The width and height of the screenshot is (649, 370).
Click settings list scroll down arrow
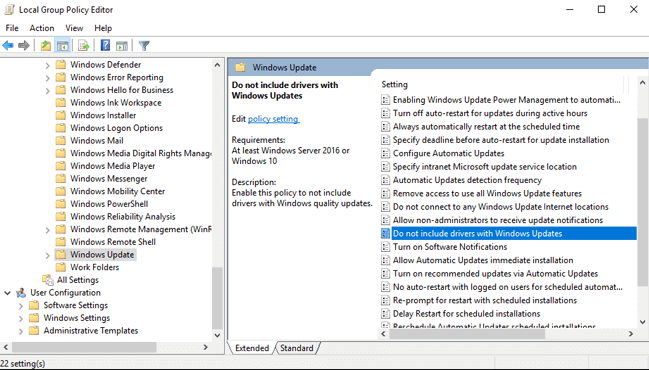point(642,322)
